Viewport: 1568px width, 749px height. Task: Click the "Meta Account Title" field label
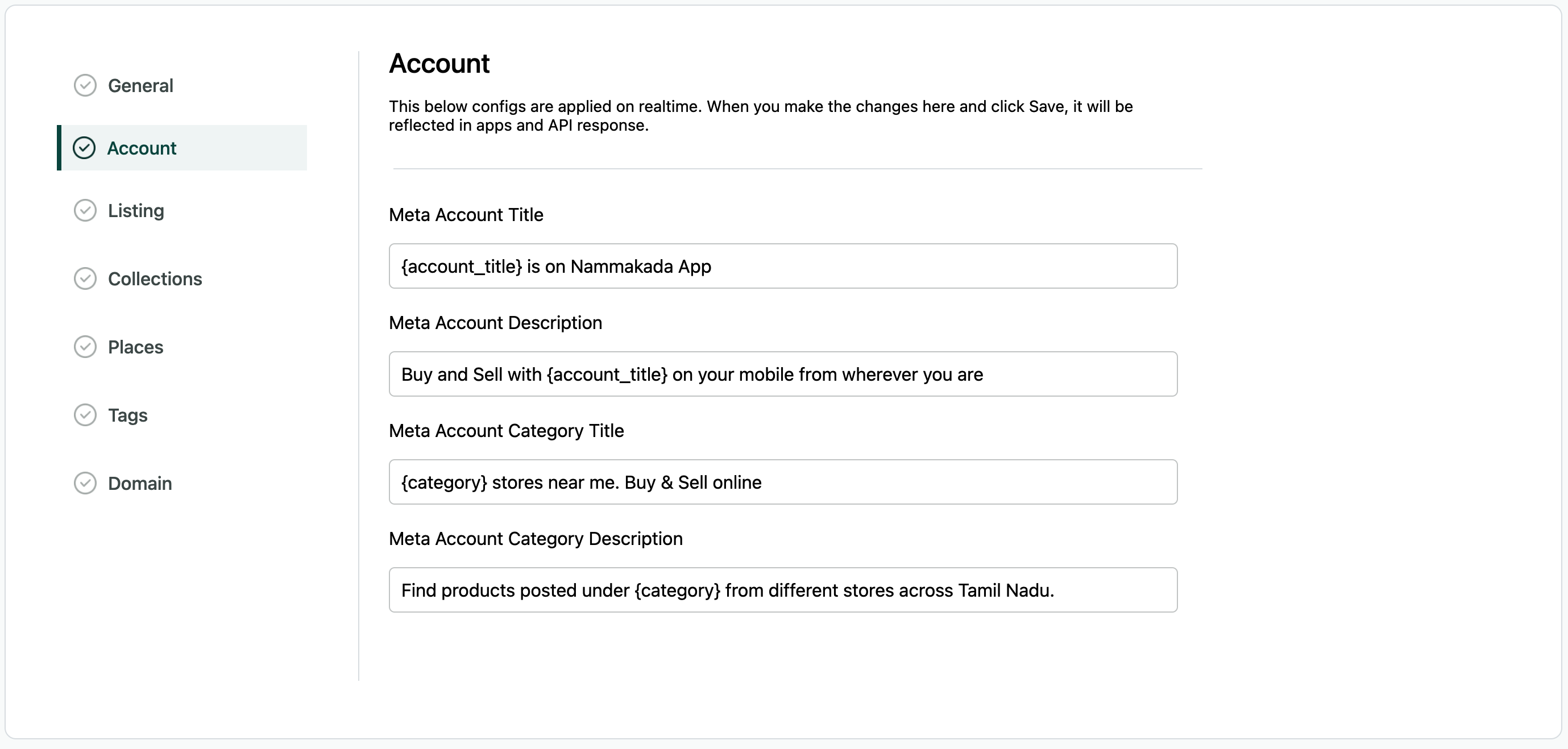466,215
